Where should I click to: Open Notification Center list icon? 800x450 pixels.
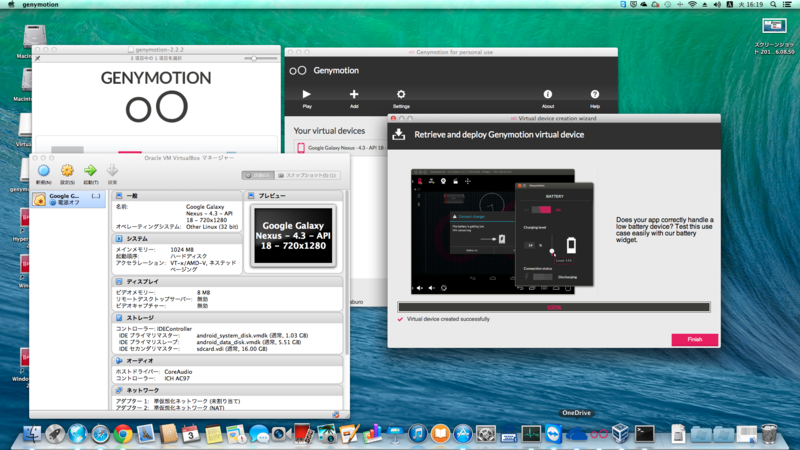click(787, 4)
